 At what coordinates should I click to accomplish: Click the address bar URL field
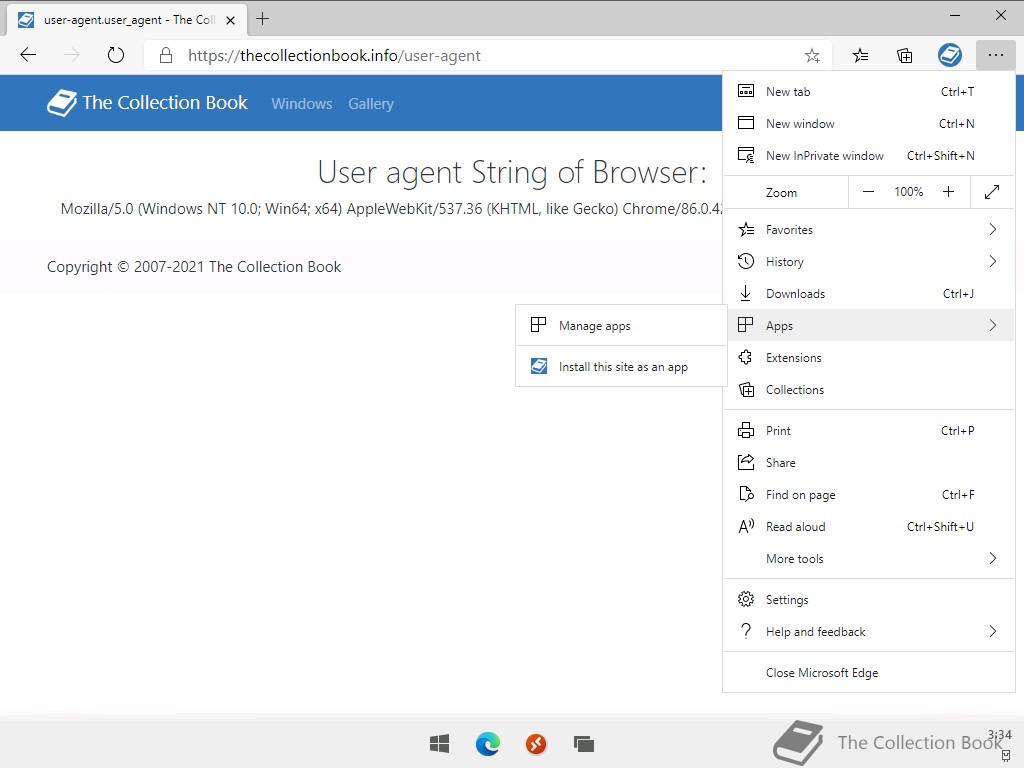(x=487, y=56)
